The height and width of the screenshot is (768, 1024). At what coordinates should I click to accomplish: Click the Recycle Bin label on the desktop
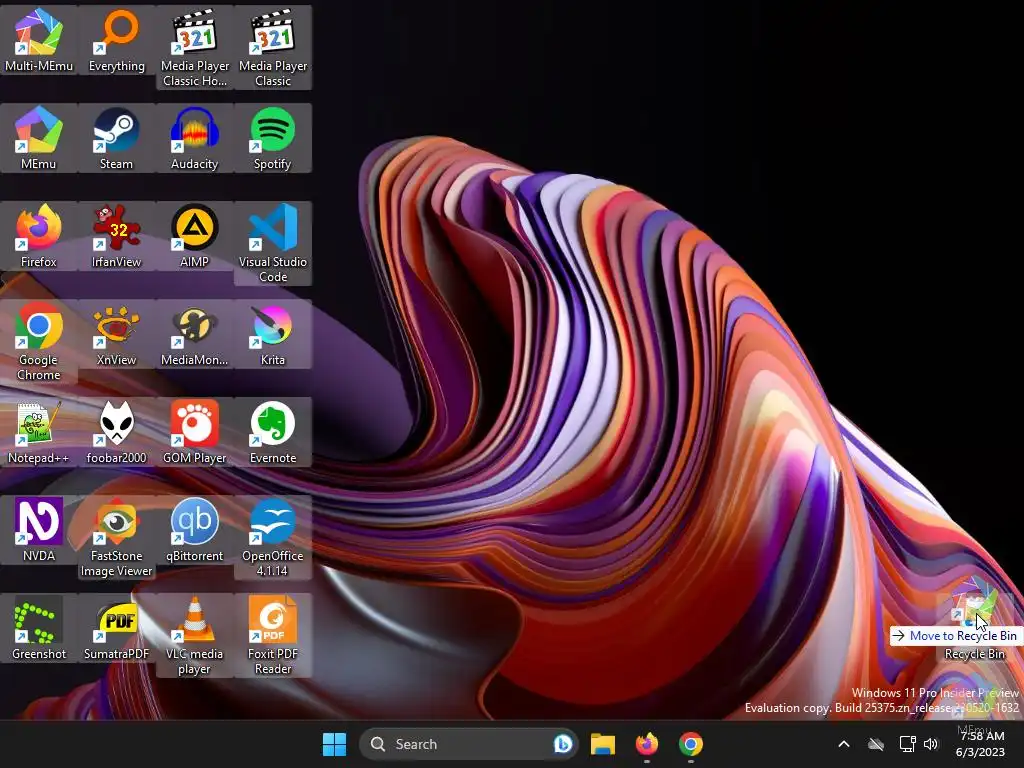pyautogui.click(x=974, y=654)
